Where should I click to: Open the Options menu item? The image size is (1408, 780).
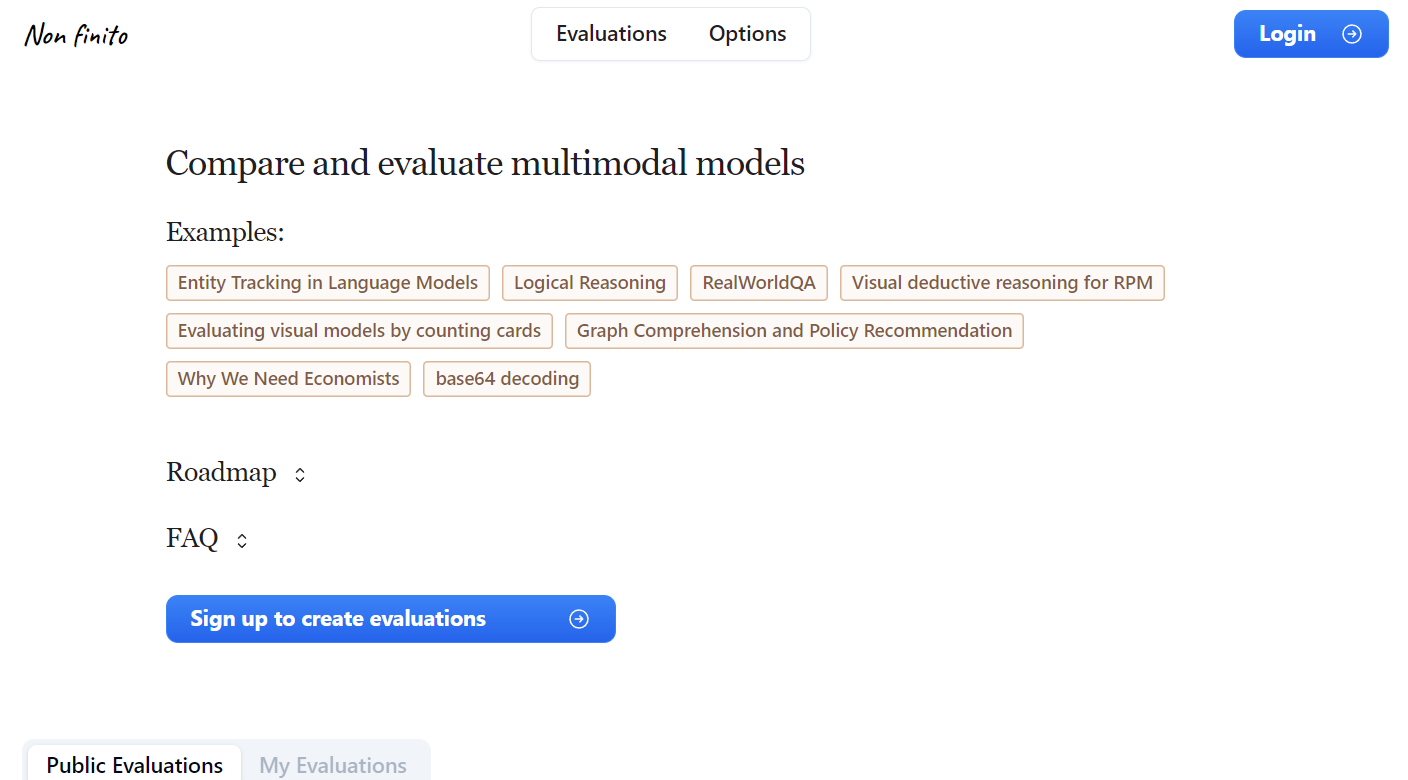[747, 33]
